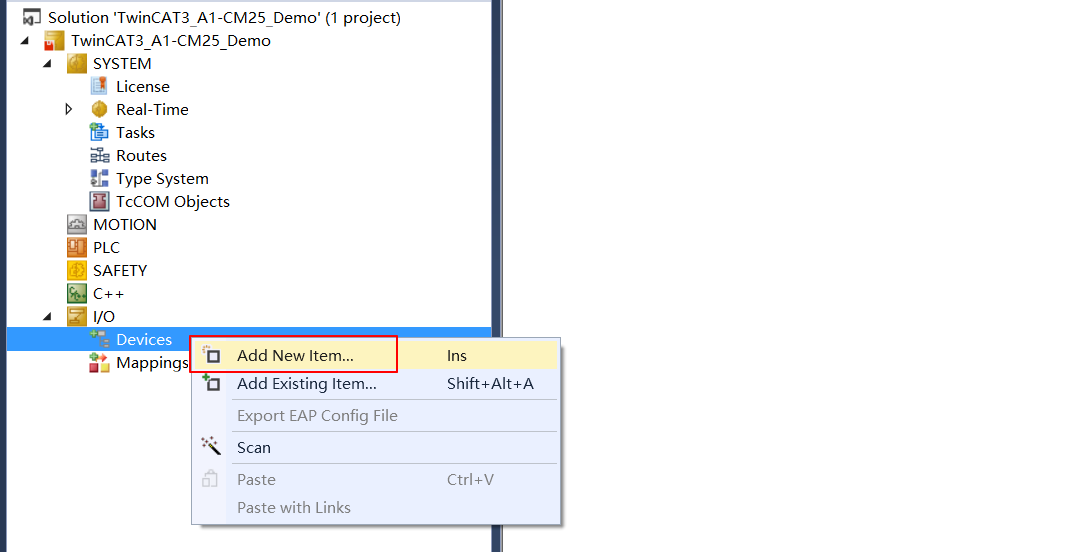Screen dimensions: 1092x552
Task: Click the Solution icon at tree top
Action: pos(32,17)
